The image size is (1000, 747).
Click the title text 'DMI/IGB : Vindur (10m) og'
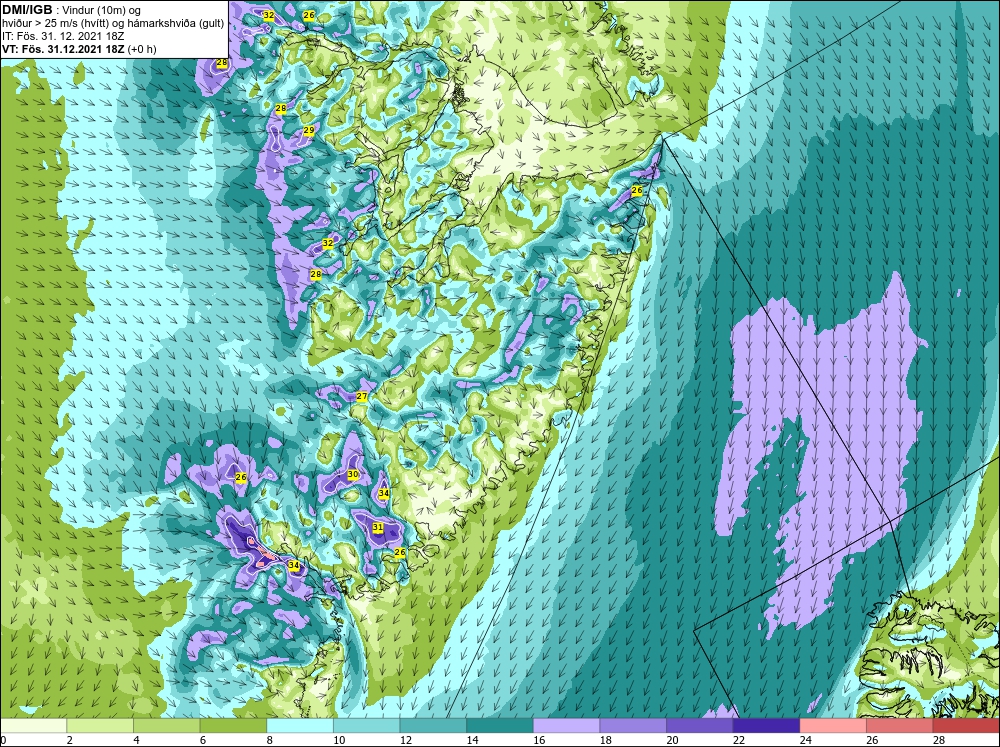point(72,10)
